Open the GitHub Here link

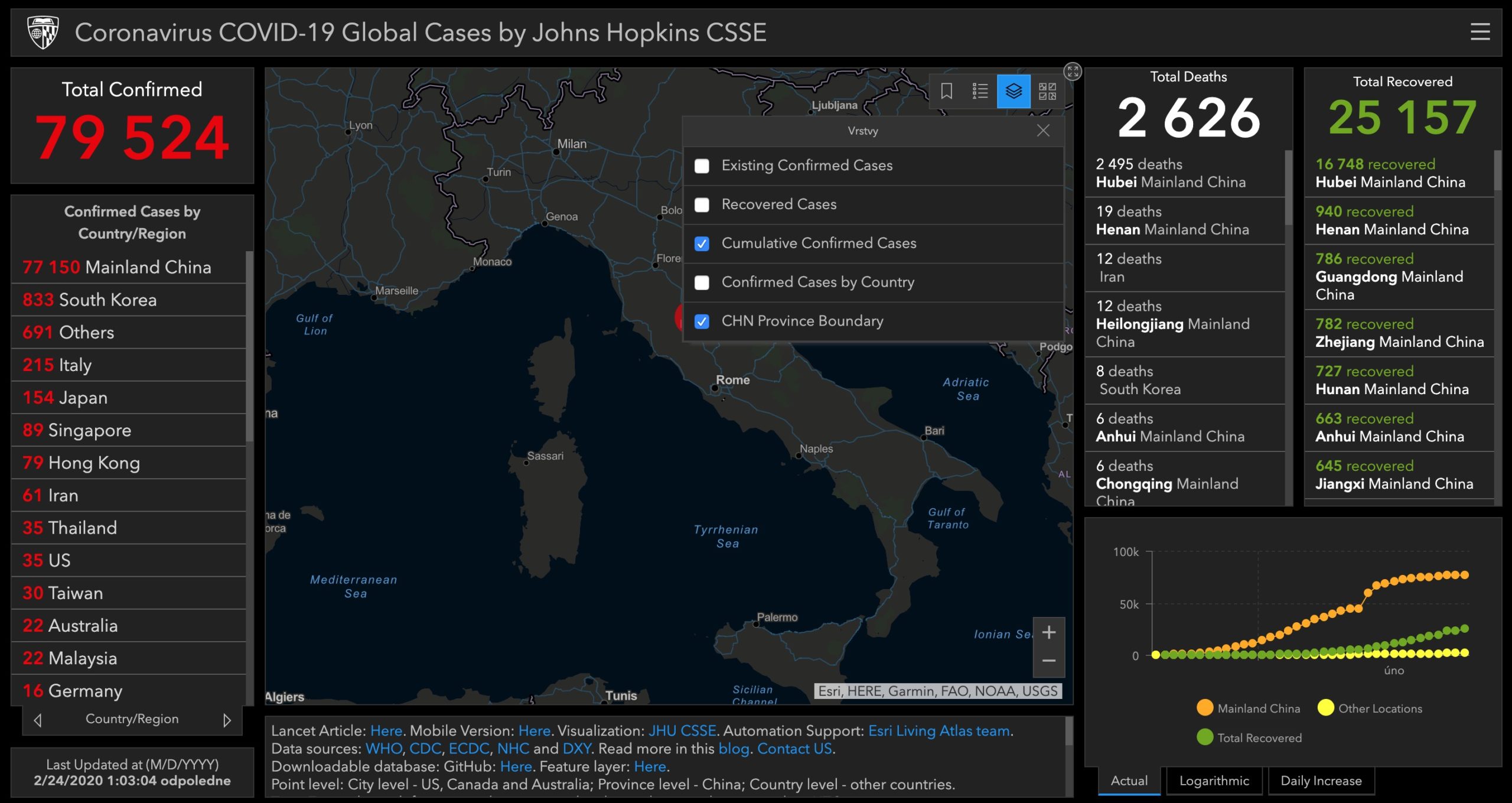click(516, 766)
